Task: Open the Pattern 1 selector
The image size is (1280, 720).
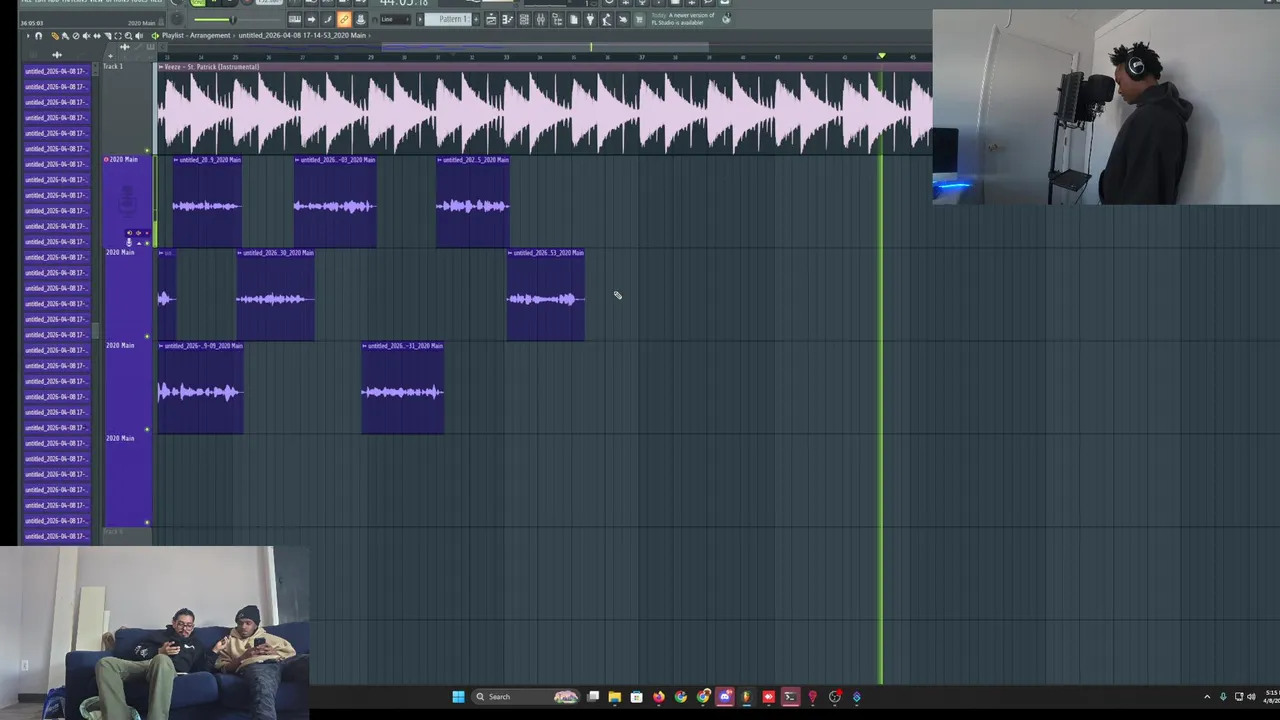Action: pos(447,19)
